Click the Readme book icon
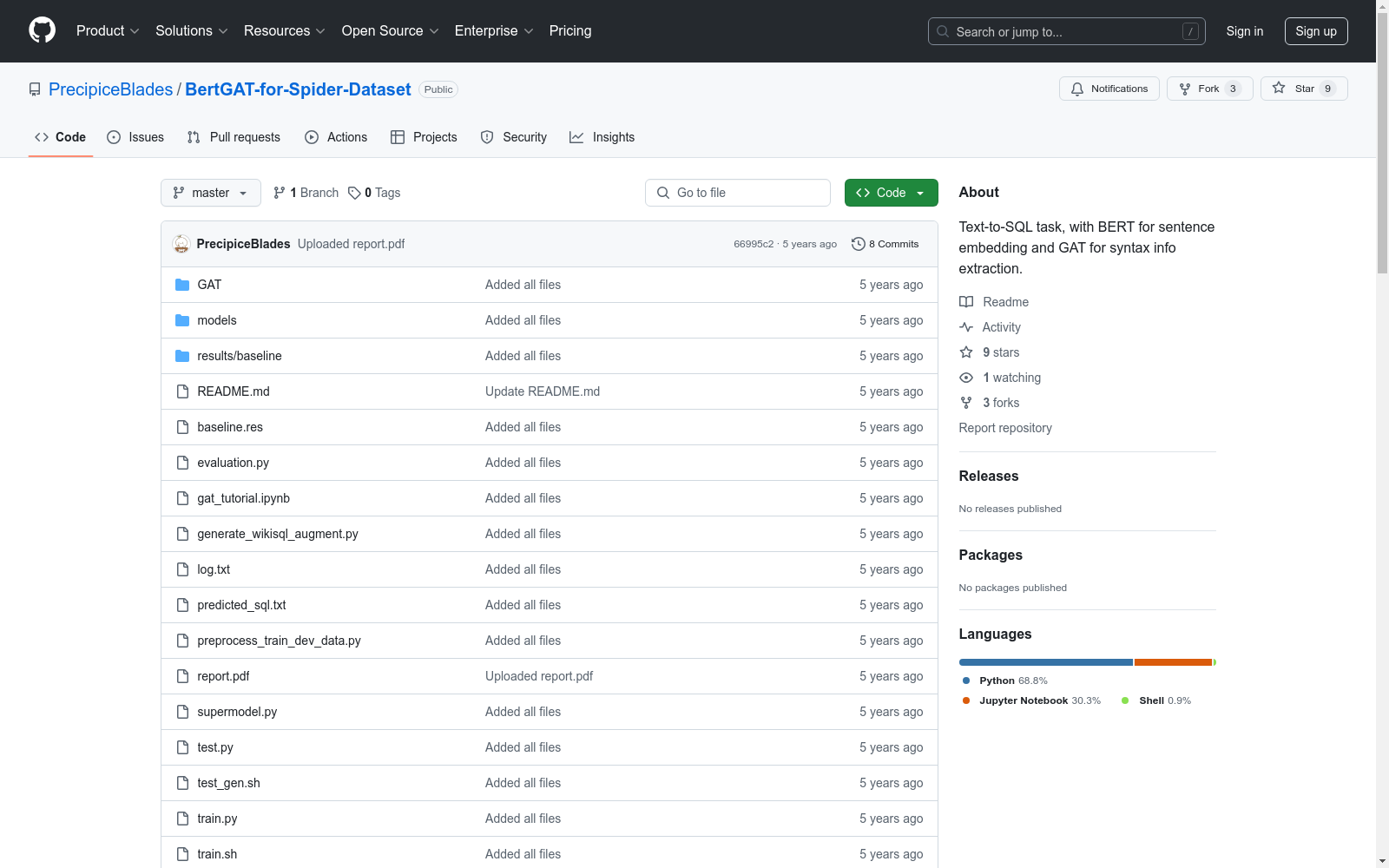 (966, 302)
